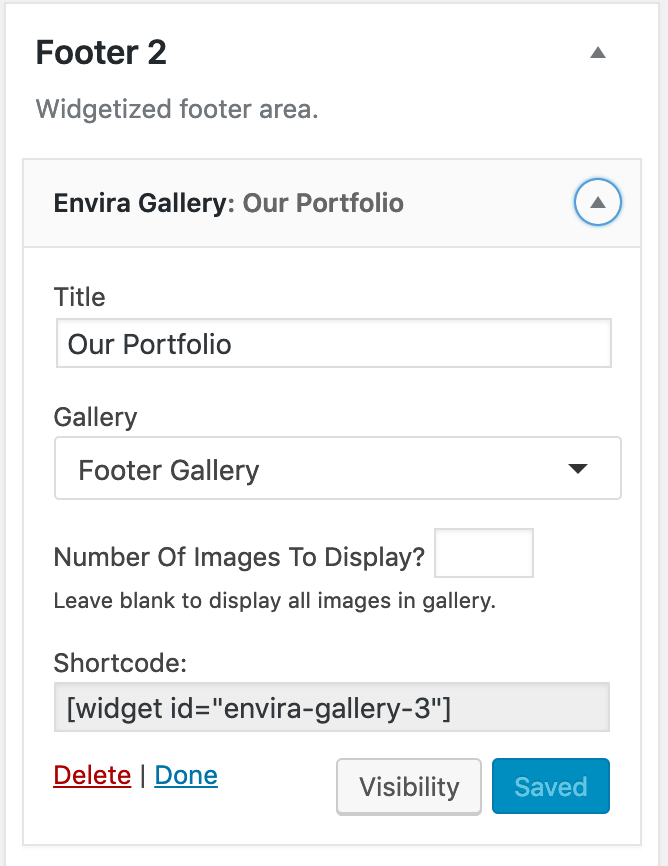
Task: Select the widget shortcode field
Action: pos(331,710)
